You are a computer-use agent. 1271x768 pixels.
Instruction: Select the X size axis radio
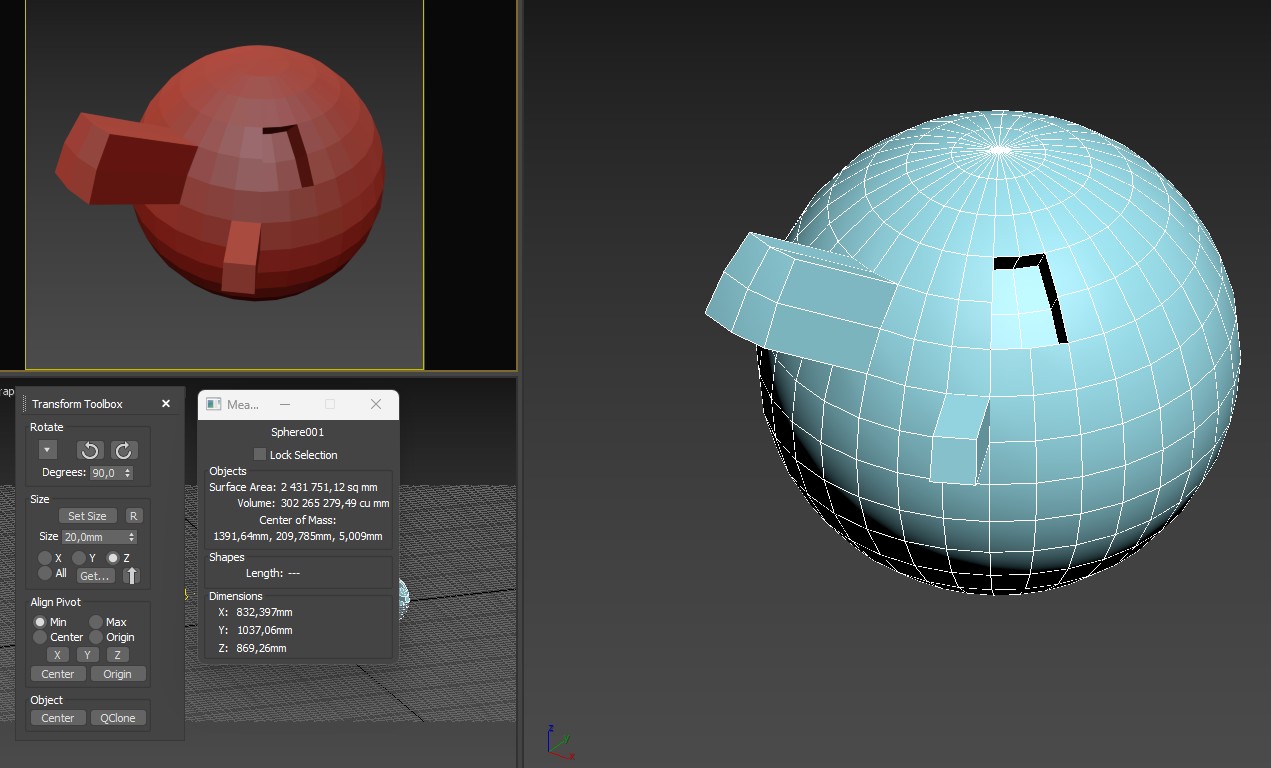(x=45, y=558)
